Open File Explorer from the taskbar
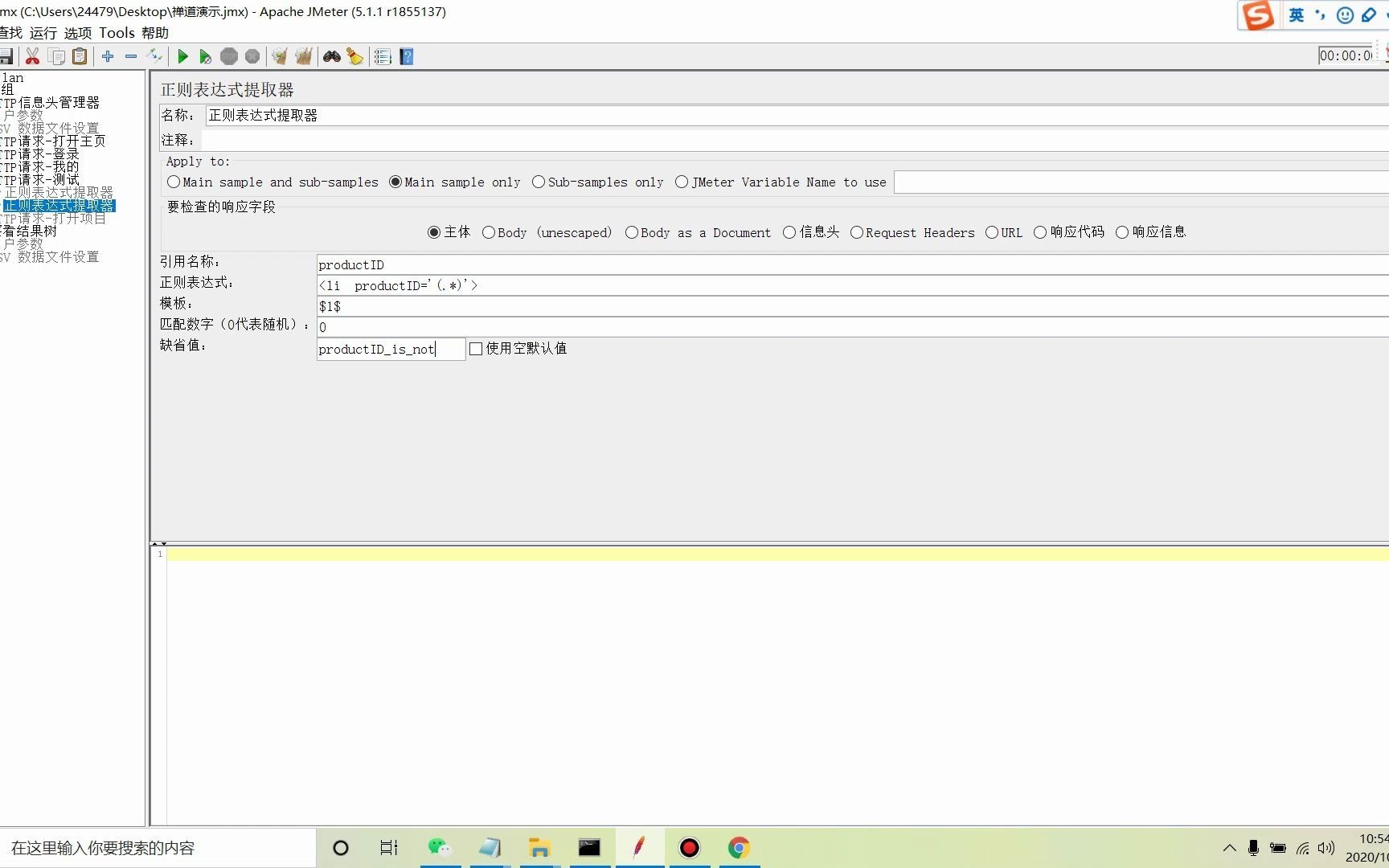 tap(539, 847)
